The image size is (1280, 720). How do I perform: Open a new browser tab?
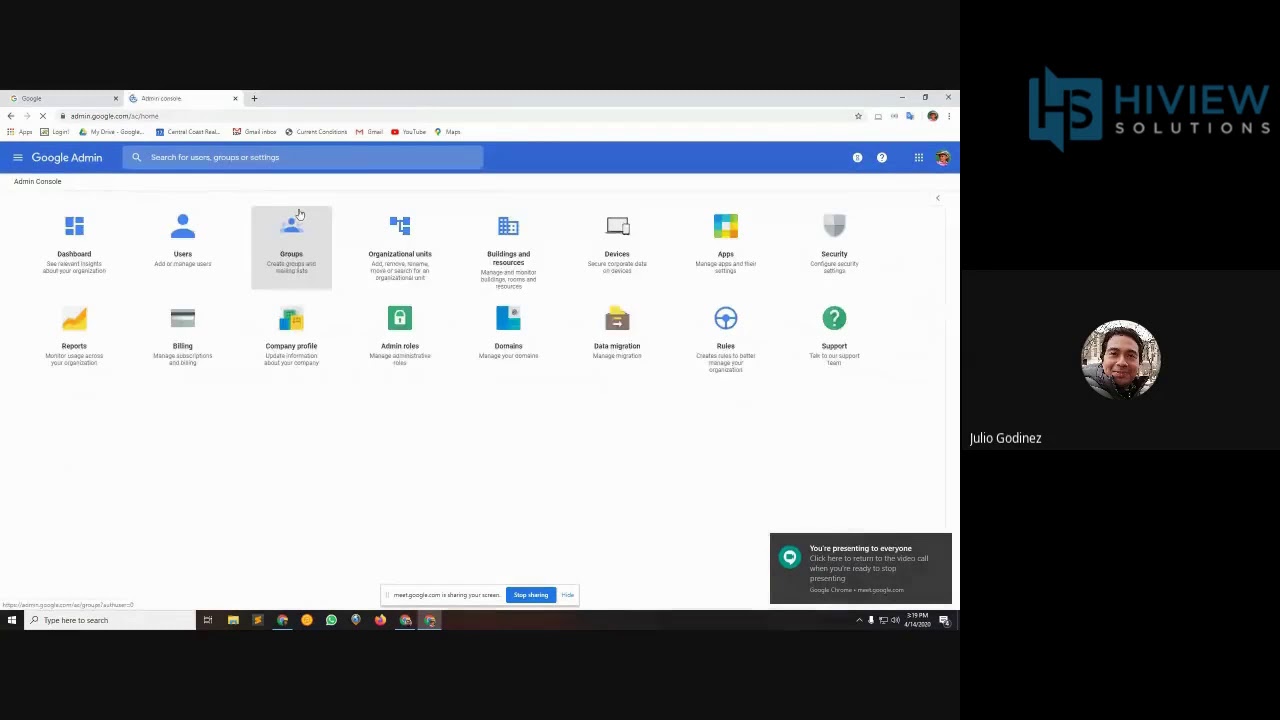click(x=254, y=98)
